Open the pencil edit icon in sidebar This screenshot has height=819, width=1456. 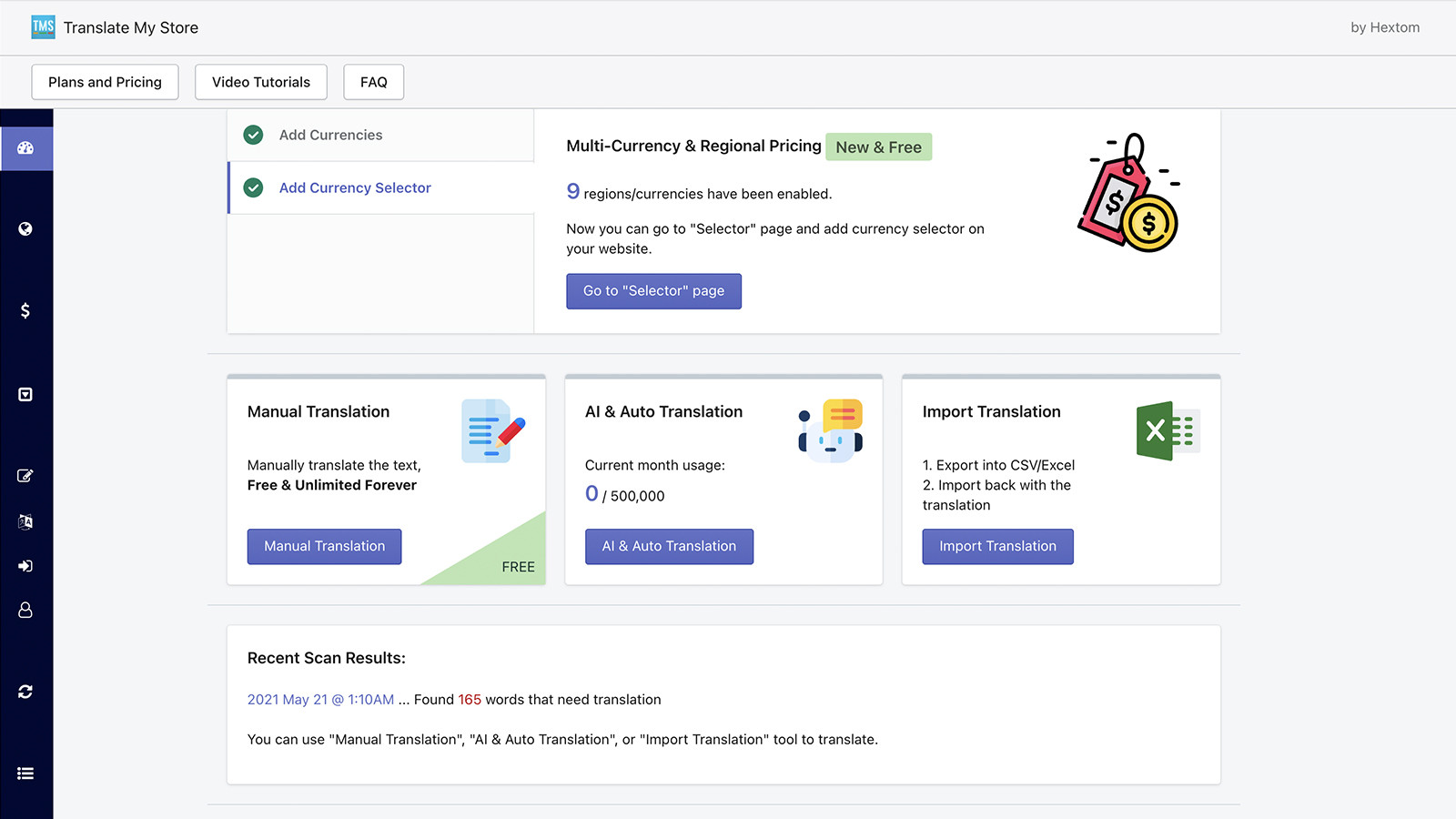pyautogui.click(x=25, y=476)
